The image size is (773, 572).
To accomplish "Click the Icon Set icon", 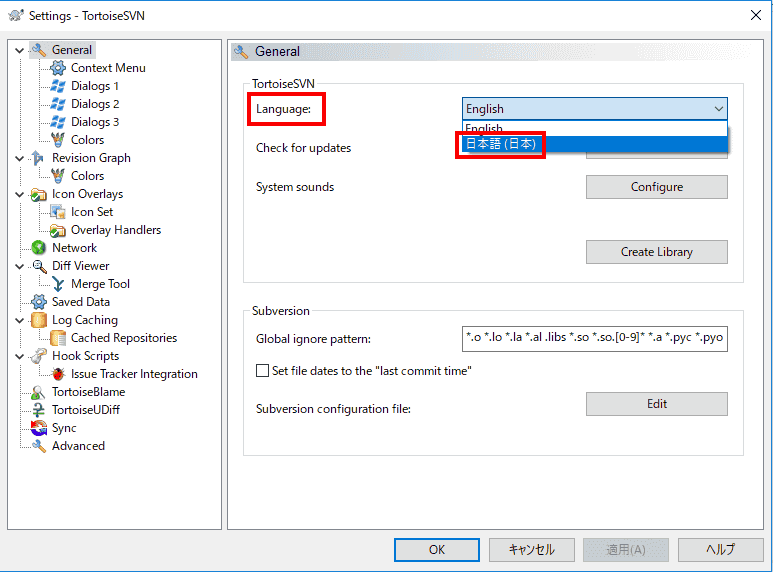I will (58, 212).
